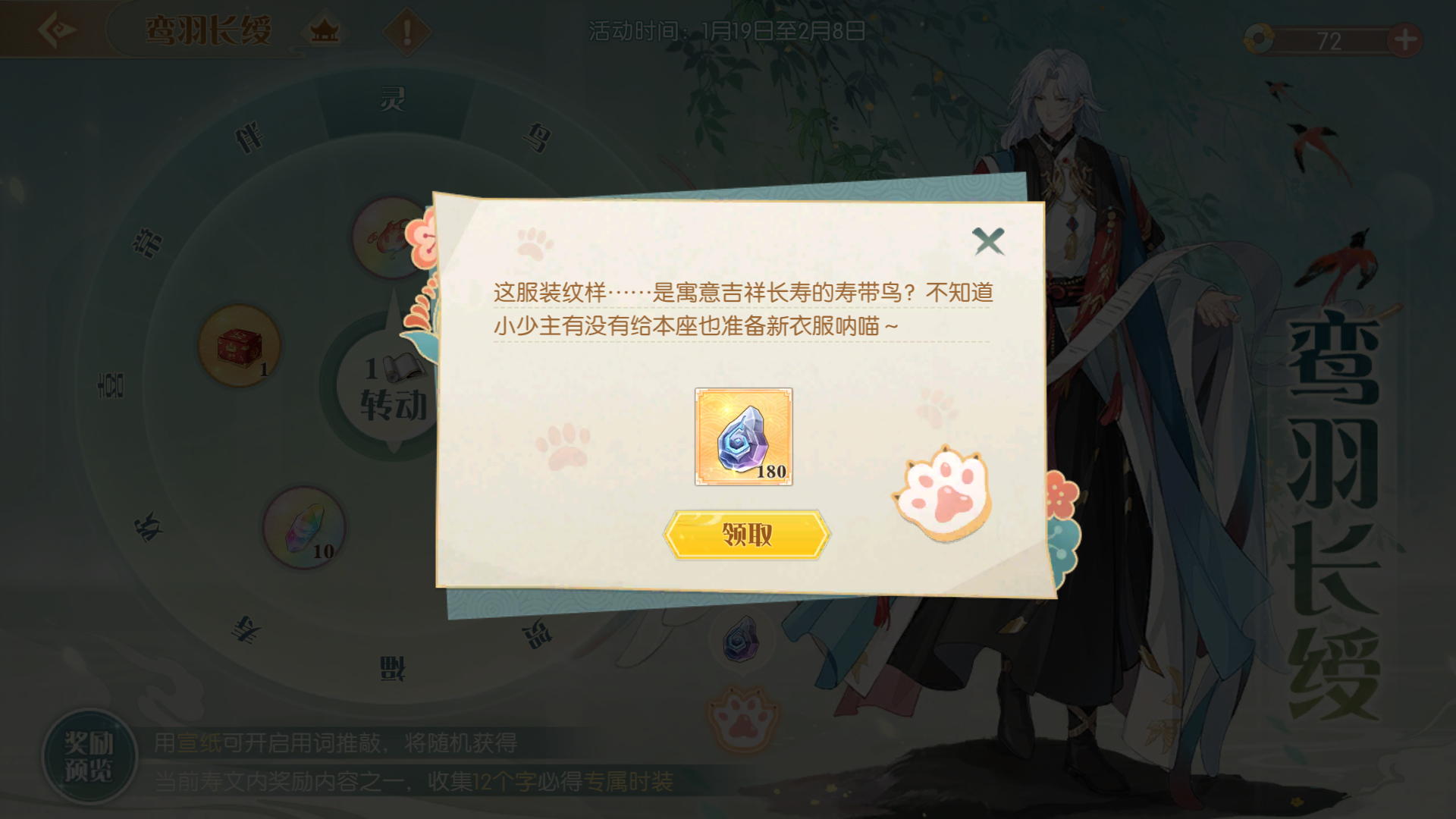1456x819 pixels.
Task: Tap the cat paw cookie in dialog
Action: tap(942, 493)
